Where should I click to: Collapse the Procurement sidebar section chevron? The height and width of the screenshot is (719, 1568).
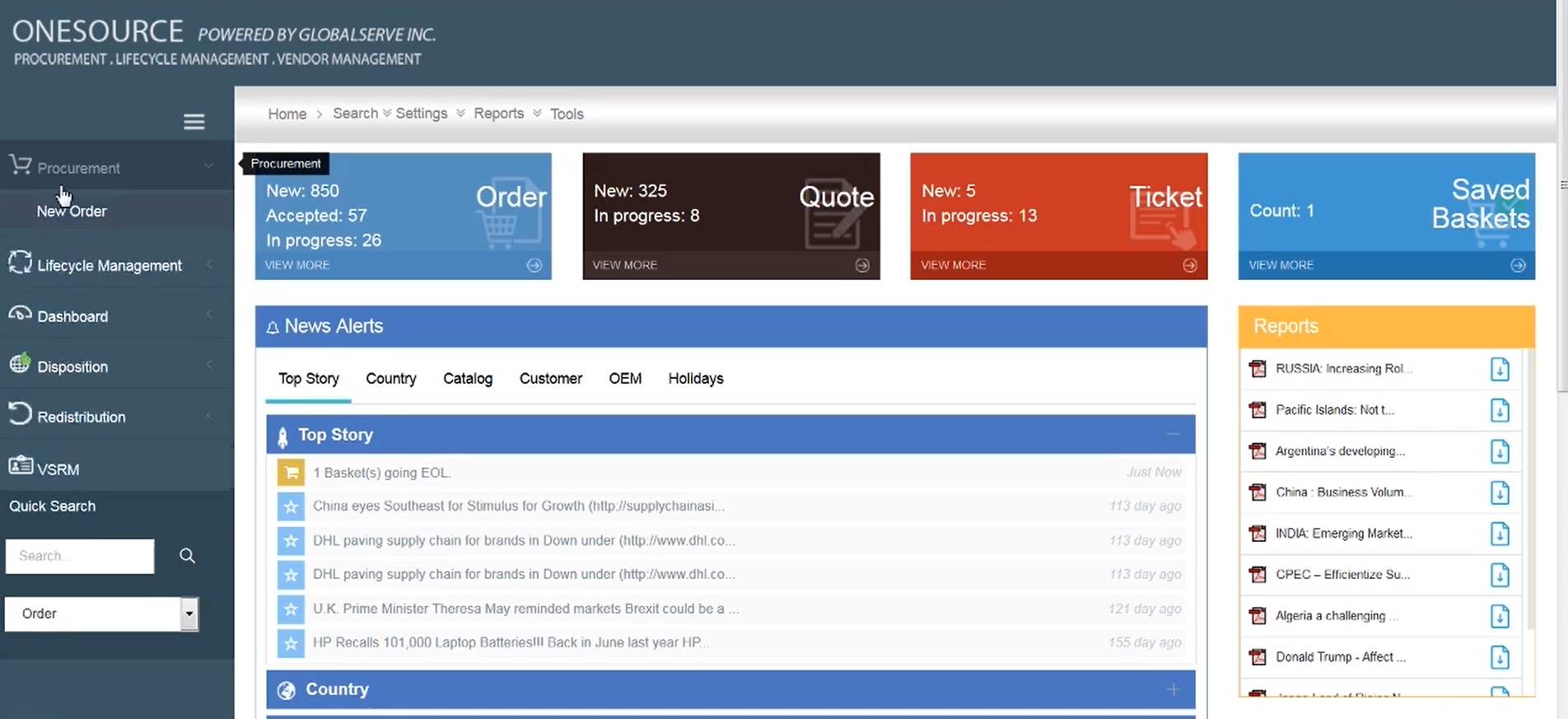[208, 166]
